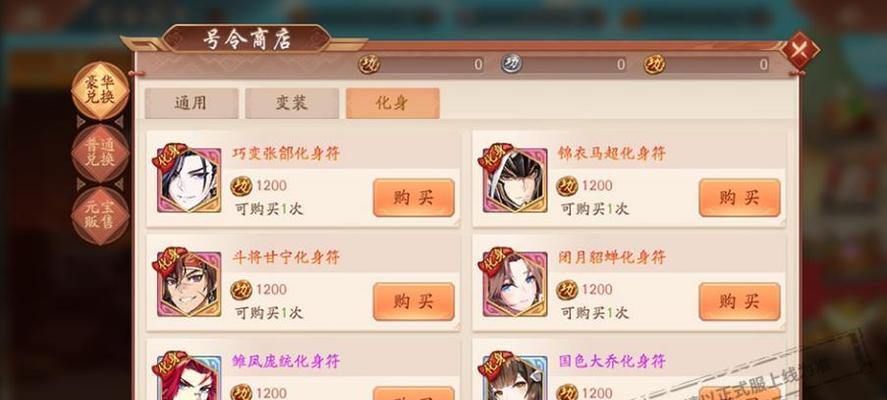Click the silver token currency icon
Viewport: 887px width, 400px height.
tap(511, 64)
